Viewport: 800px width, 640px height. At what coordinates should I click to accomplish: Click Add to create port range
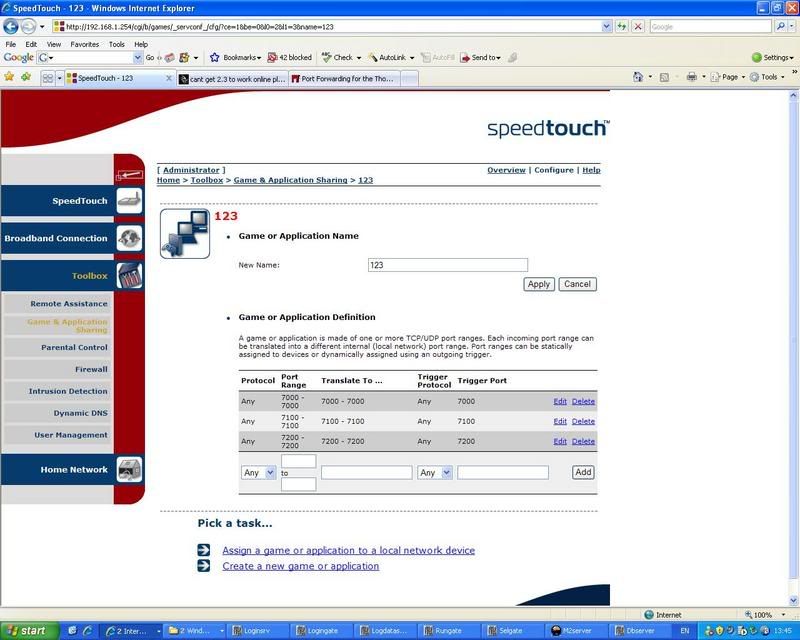click(583, 472)
